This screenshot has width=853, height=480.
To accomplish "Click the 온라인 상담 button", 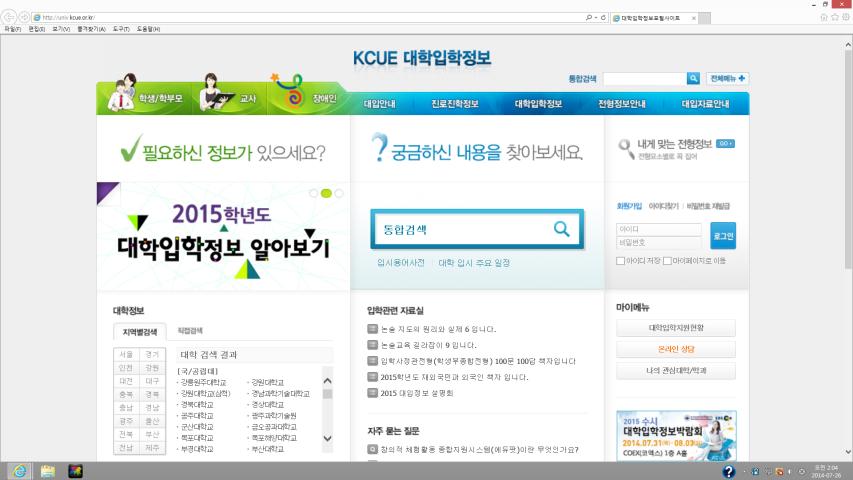I will [676, 349].
